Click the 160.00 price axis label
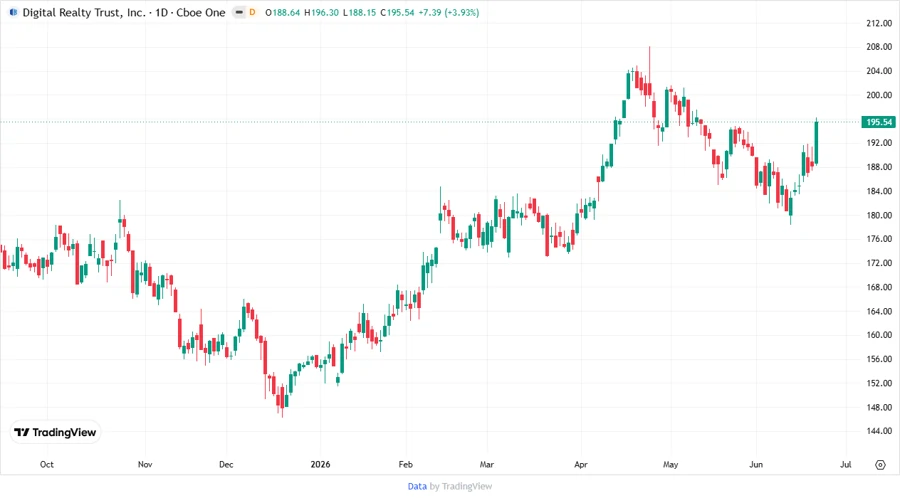Screen dimensions: 900x498 (x=879, y=334)
